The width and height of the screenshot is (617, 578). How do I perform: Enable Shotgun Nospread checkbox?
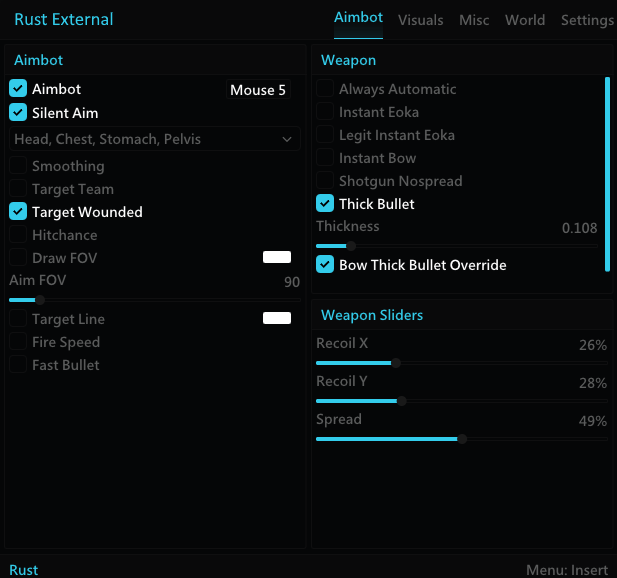tap(325, 181)
